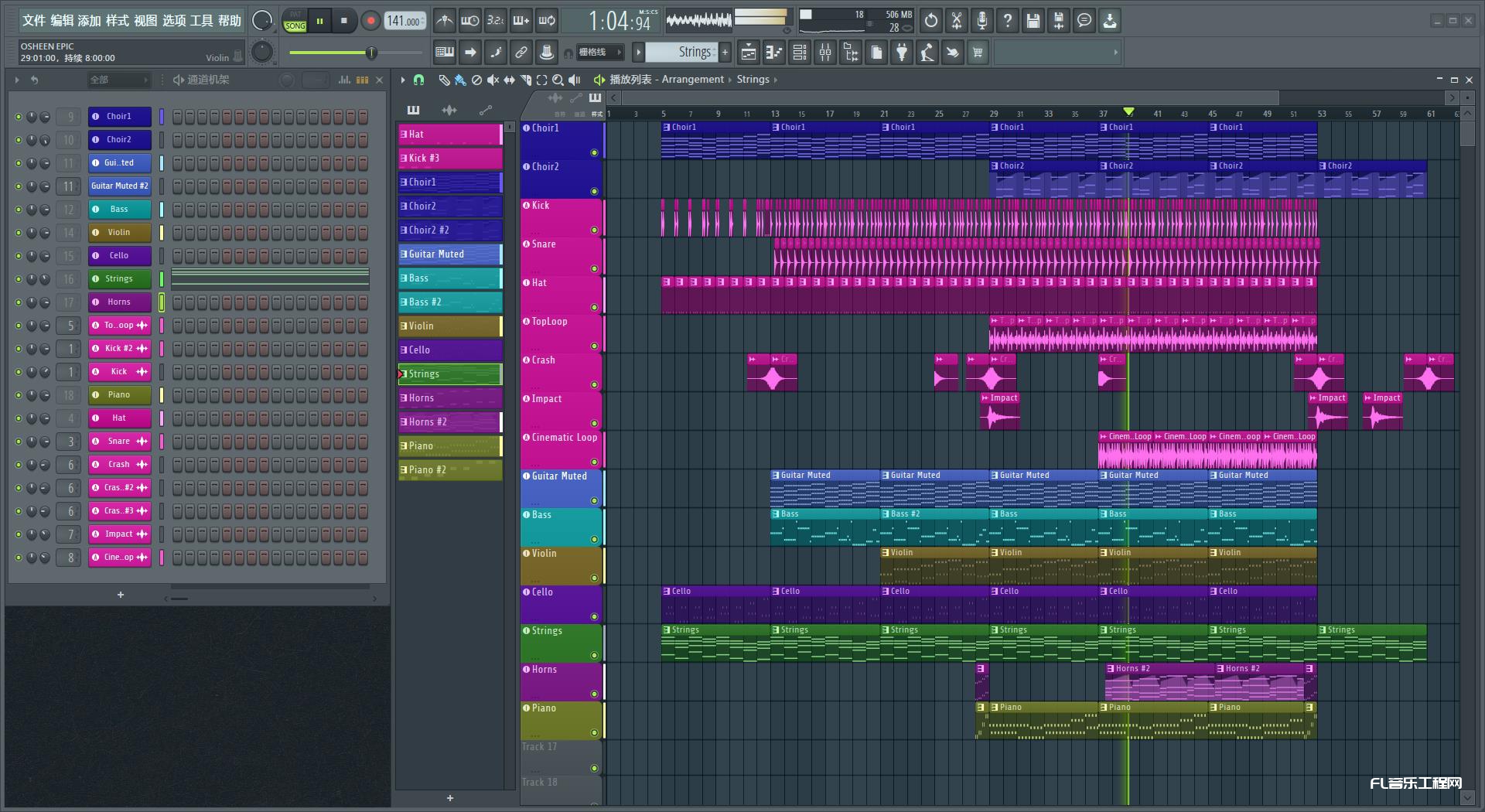Viewport: 1485px width, 812px height.
Task: Show the playlist window icon
Action: [x=749, y=53]
